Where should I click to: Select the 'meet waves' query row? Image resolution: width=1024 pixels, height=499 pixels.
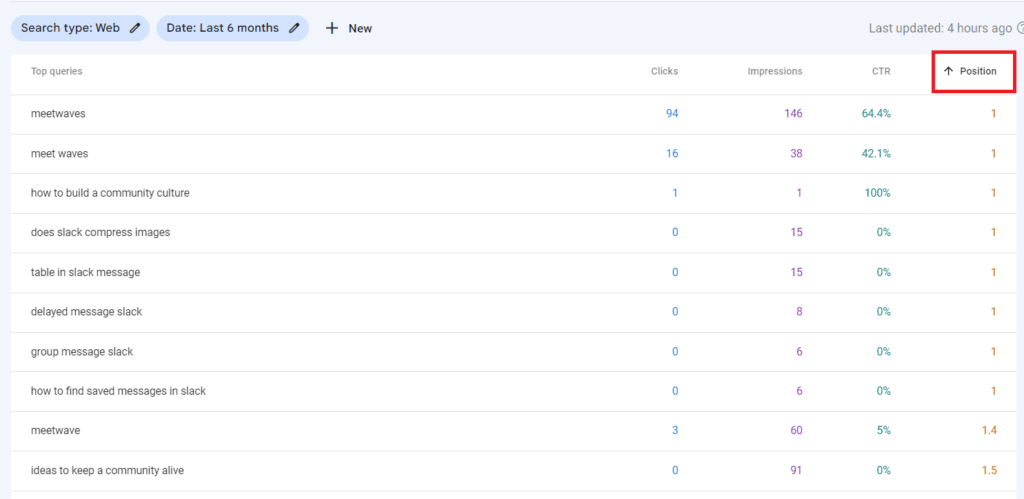(513, 153)
